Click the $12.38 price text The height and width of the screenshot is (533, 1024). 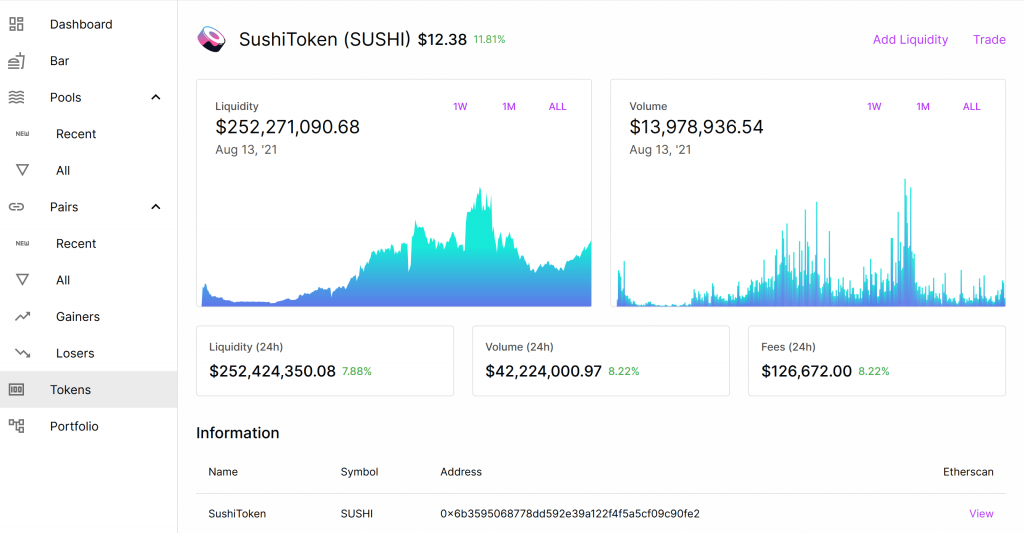point(442,40)
